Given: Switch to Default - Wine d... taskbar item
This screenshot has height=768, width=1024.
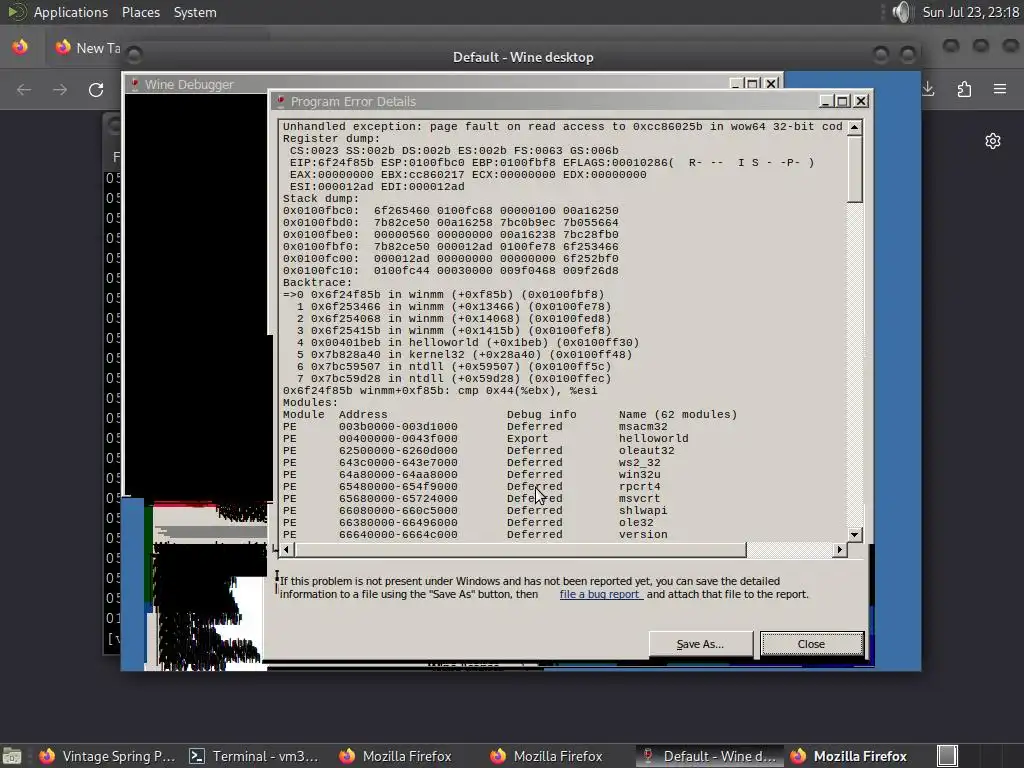Looking at the screenshot, I should (x=709, y=756).
